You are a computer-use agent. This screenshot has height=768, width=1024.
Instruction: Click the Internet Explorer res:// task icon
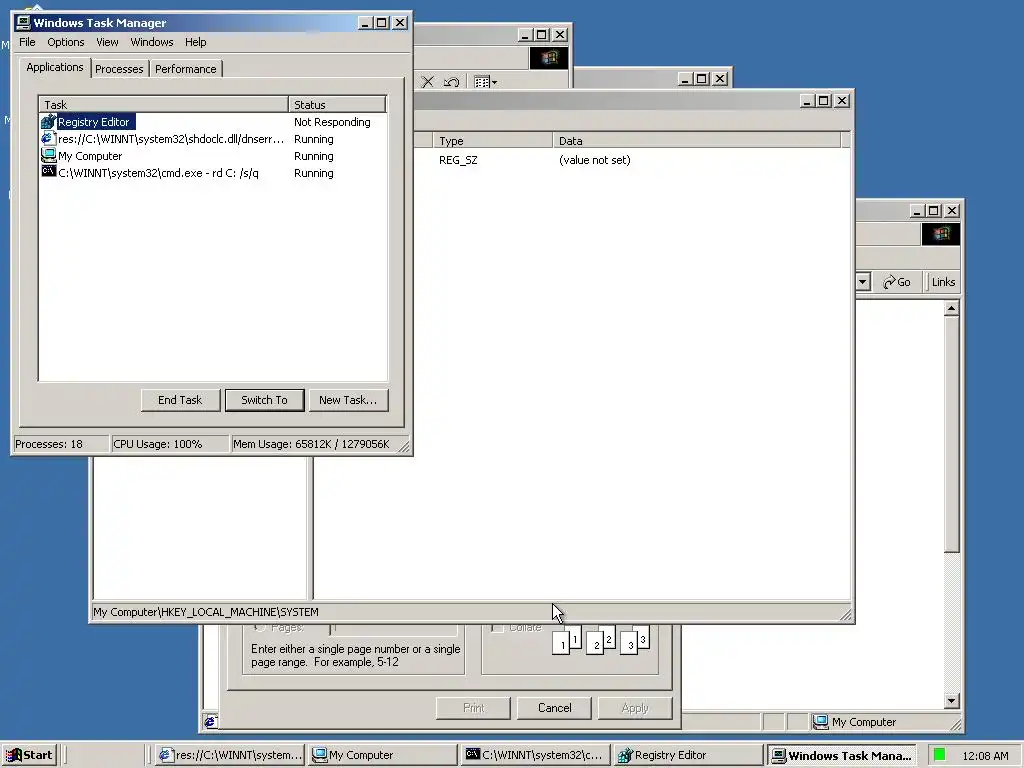[x=48, y=138]
